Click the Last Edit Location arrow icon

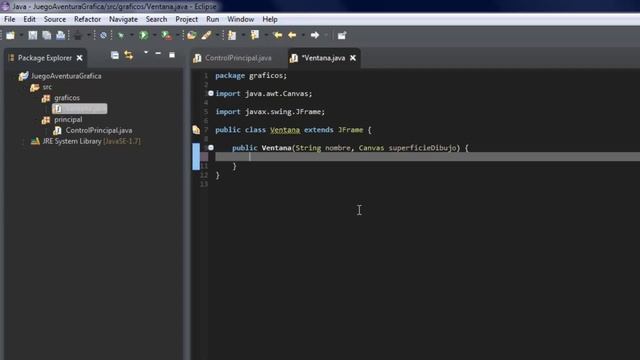(x=278, y=36)
